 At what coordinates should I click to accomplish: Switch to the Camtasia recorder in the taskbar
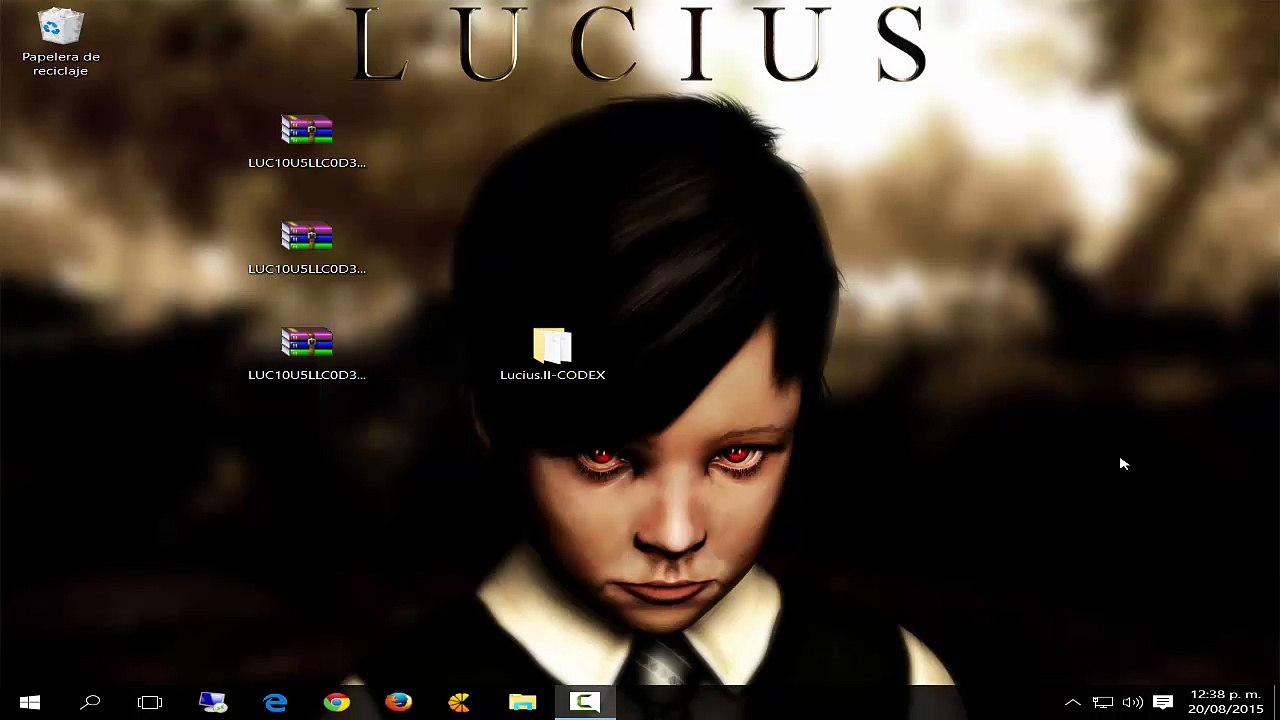(x=585, y=702)
